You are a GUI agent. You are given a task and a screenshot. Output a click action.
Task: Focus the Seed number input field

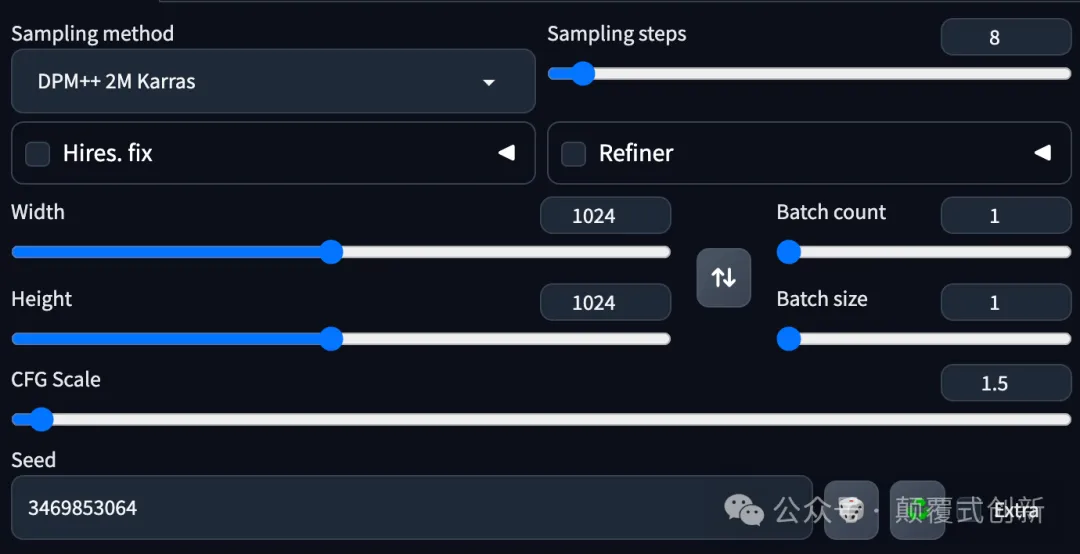pos(412,508)
